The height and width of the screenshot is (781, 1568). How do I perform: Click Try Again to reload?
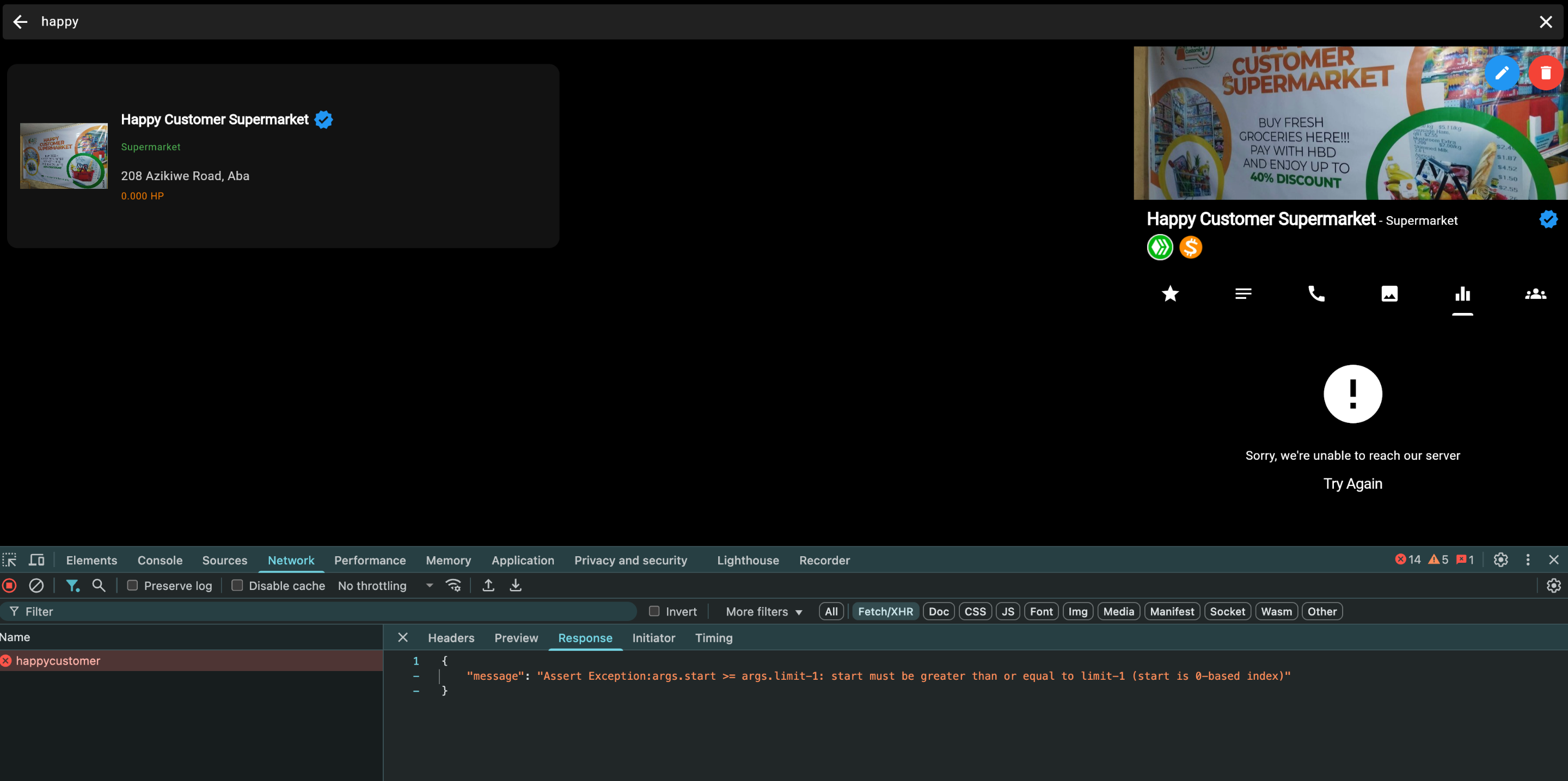click(x=1352, y=483)
